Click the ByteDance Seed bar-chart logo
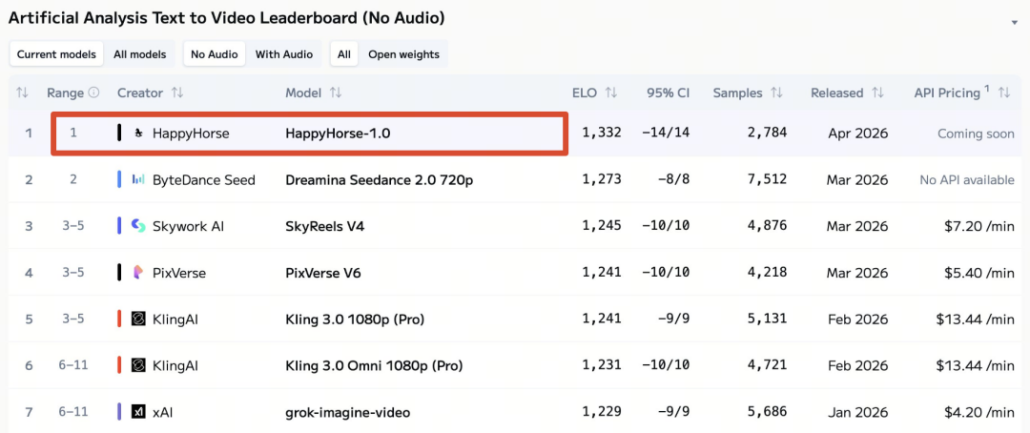Image resolution: width=1030 pixels, height=433 pixels. [x=138, y=180]
